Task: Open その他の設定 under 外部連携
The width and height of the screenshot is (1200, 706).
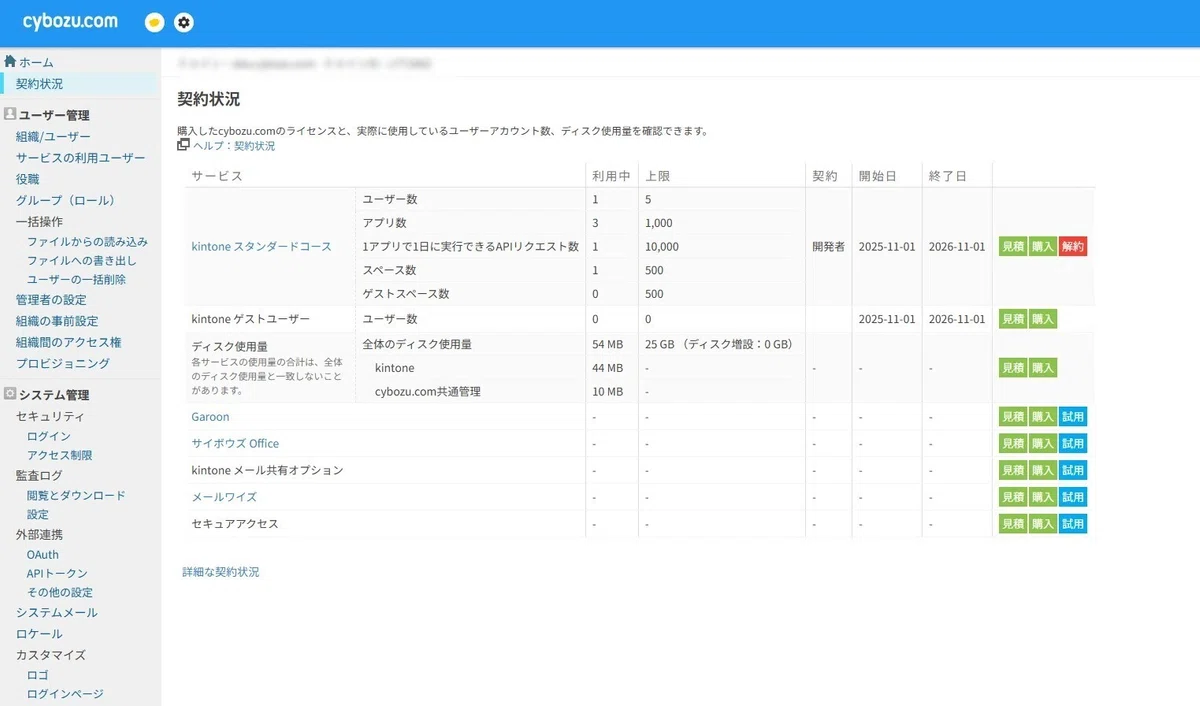Action: click(x=60, y=592)
